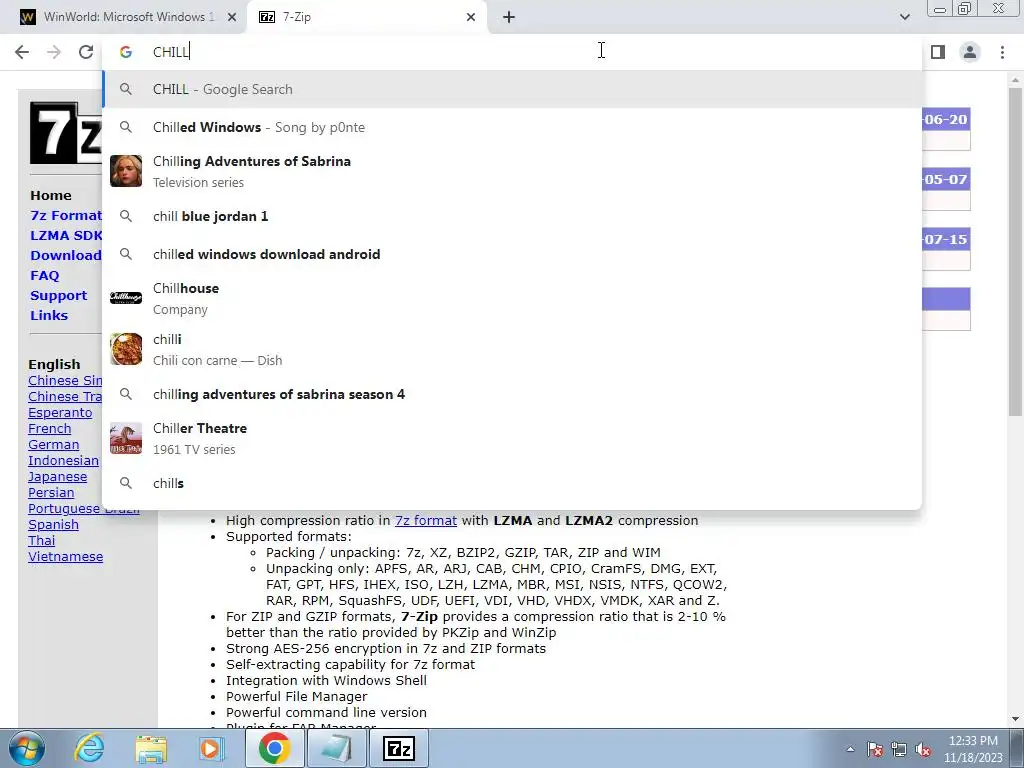This screenshot has height=768, width=1024.
Task: Switch to the WinWorld Microsoft Windows tab
Action: click(x=123, y=18)
